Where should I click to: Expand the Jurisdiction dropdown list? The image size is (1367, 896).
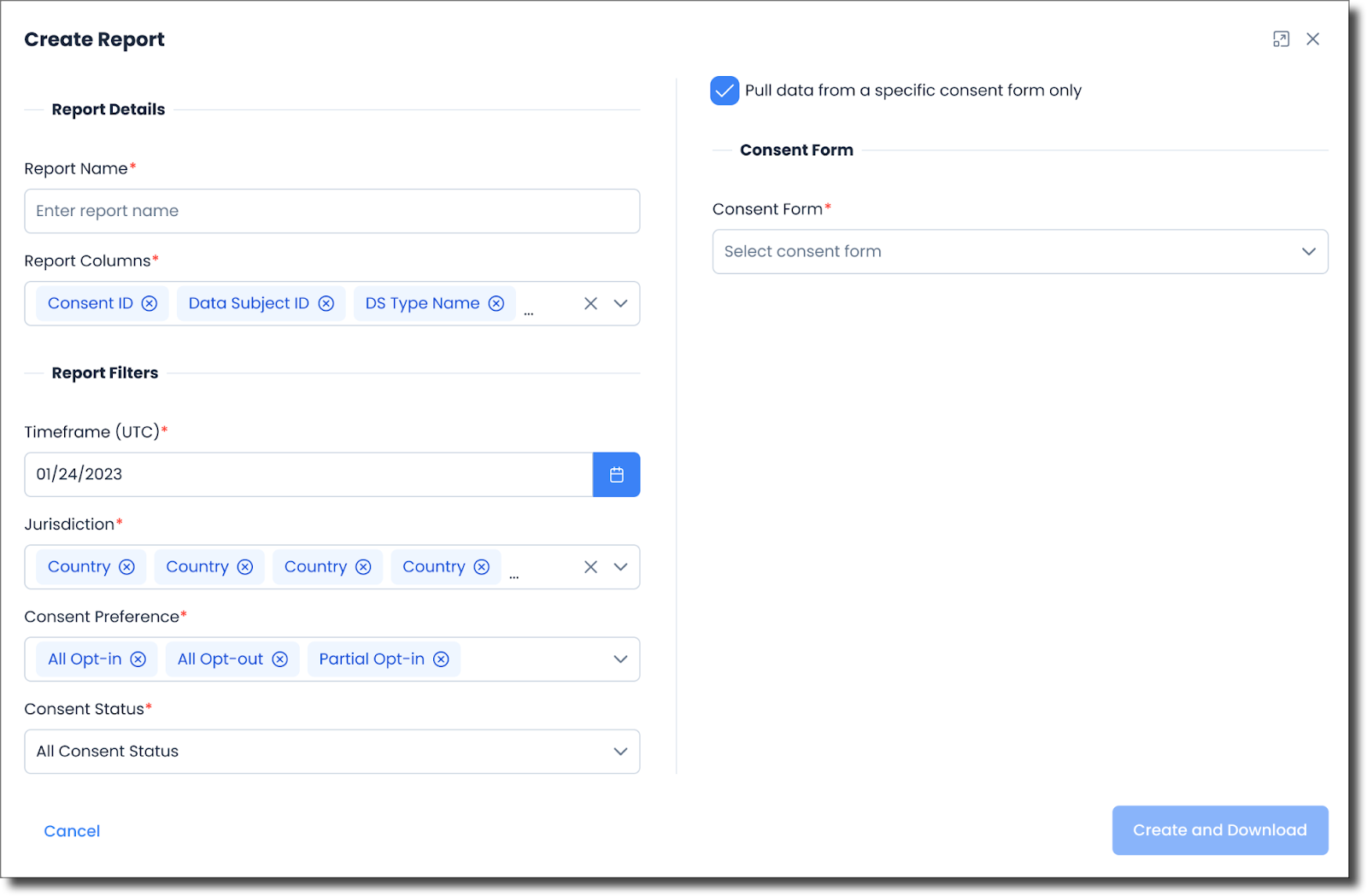tap(620, 566)
